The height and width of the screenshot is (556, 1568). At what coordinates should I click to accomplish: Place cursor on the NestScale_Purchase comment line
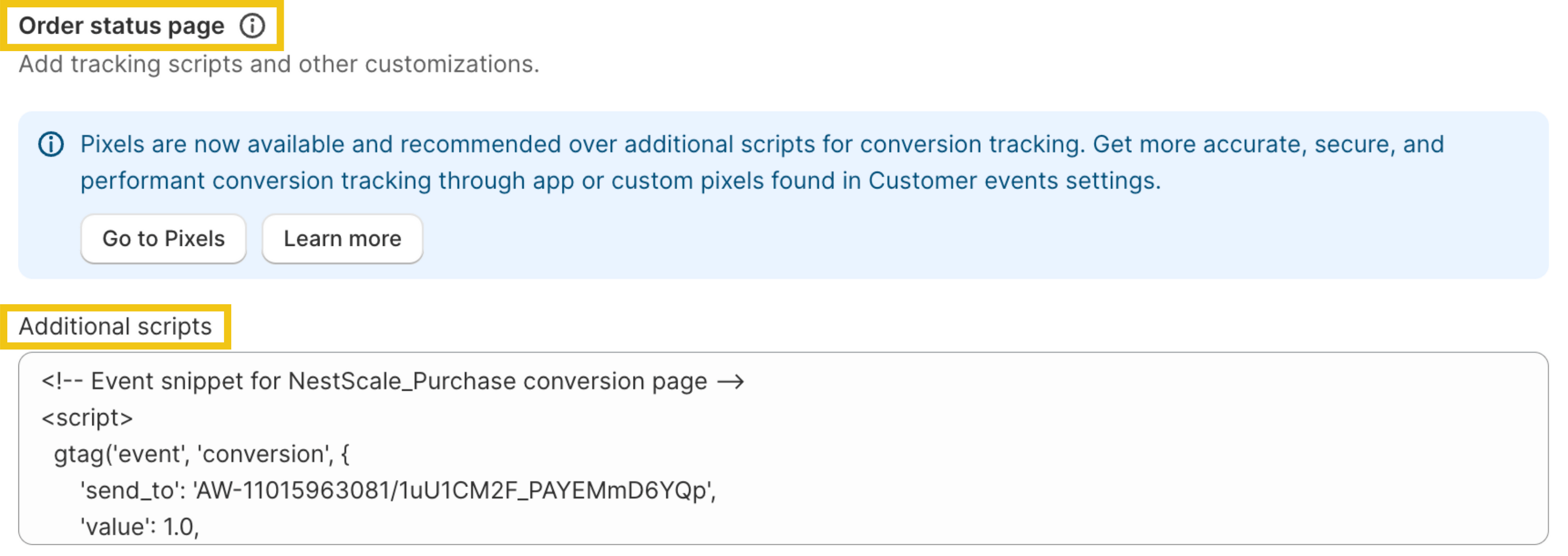click(x=393, y=381)
